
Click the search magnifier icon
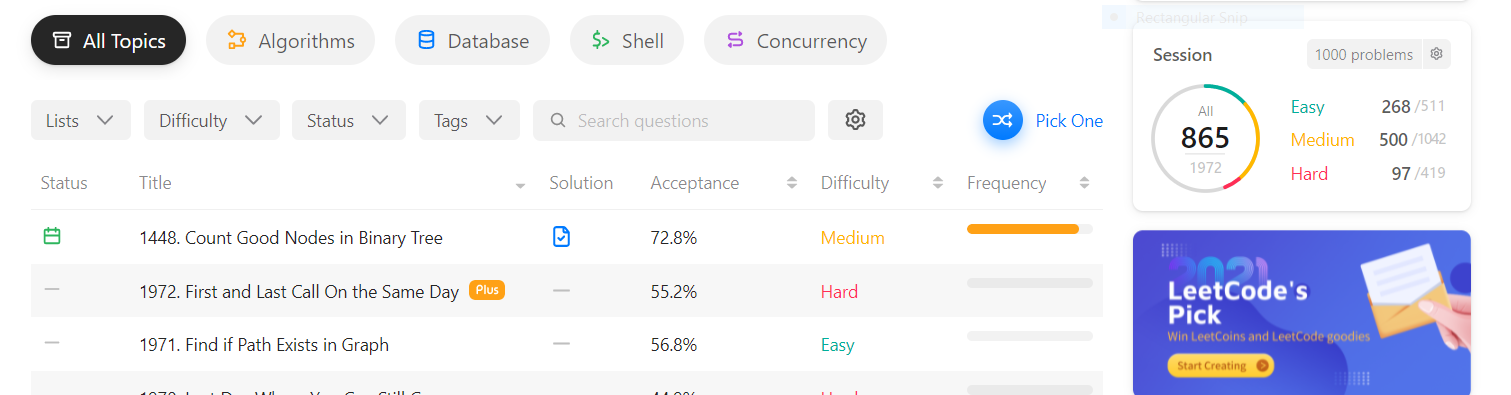point(558,121)
